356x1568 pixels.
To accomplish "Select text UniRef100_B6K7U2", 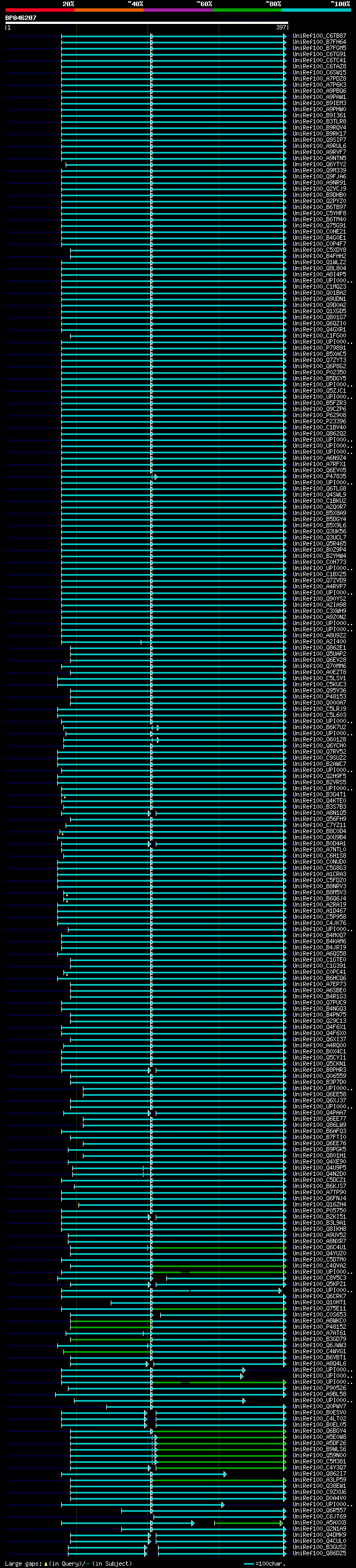I will pyautogui.click(x=319, y=728).
